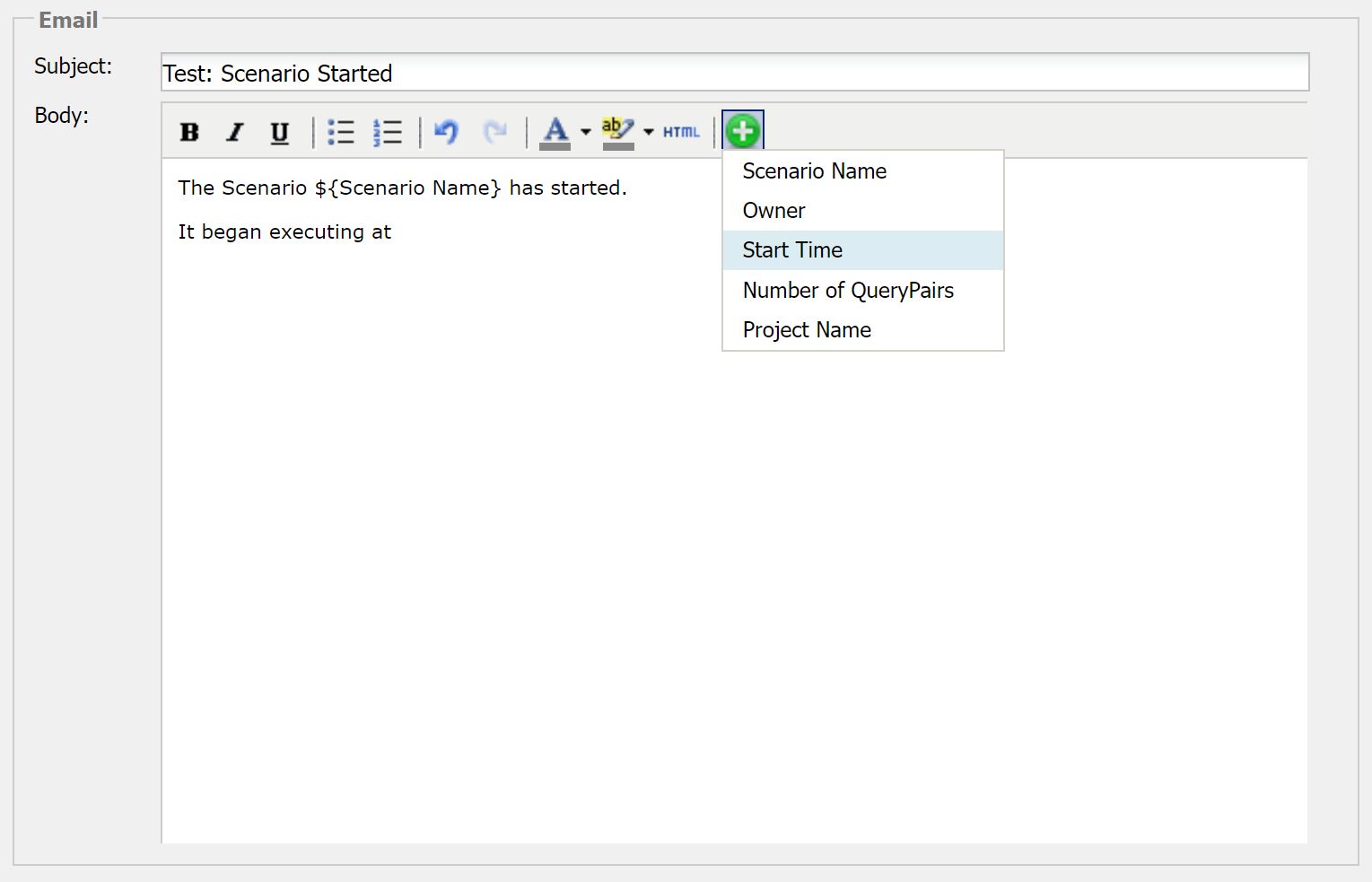
Task: Undo the last edit
Action: [446, 132]
